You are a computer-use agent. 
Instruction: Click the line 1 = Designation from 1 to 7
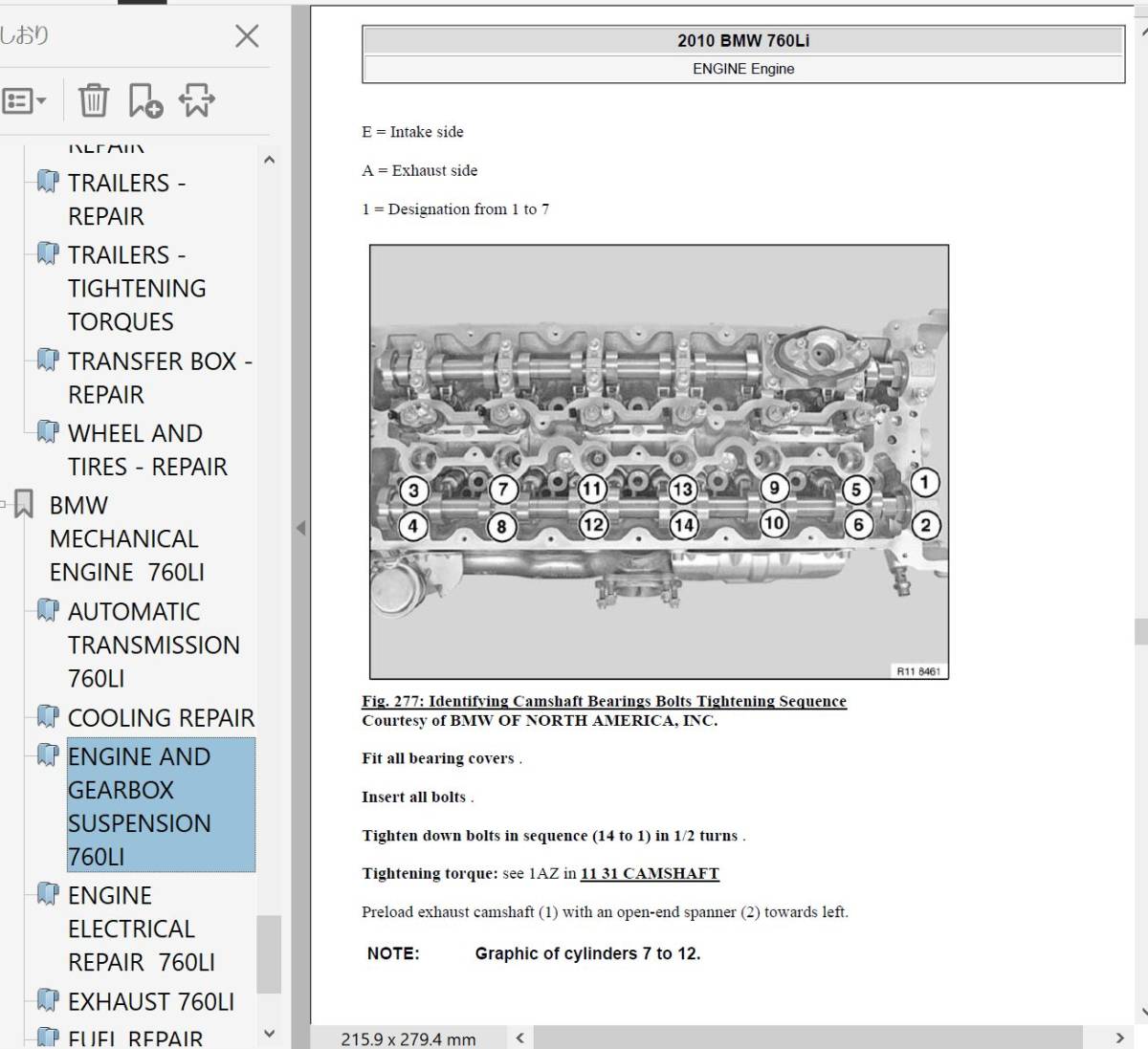[x=455, y=208]
